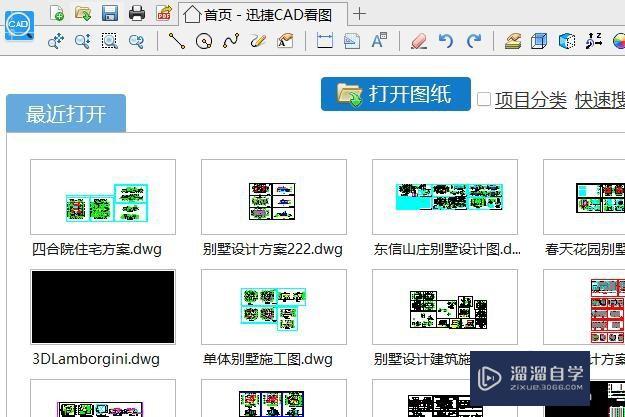Click the 项目分类 link text
This screenshot has width=625, height=417.
click(x=531, y=100)
